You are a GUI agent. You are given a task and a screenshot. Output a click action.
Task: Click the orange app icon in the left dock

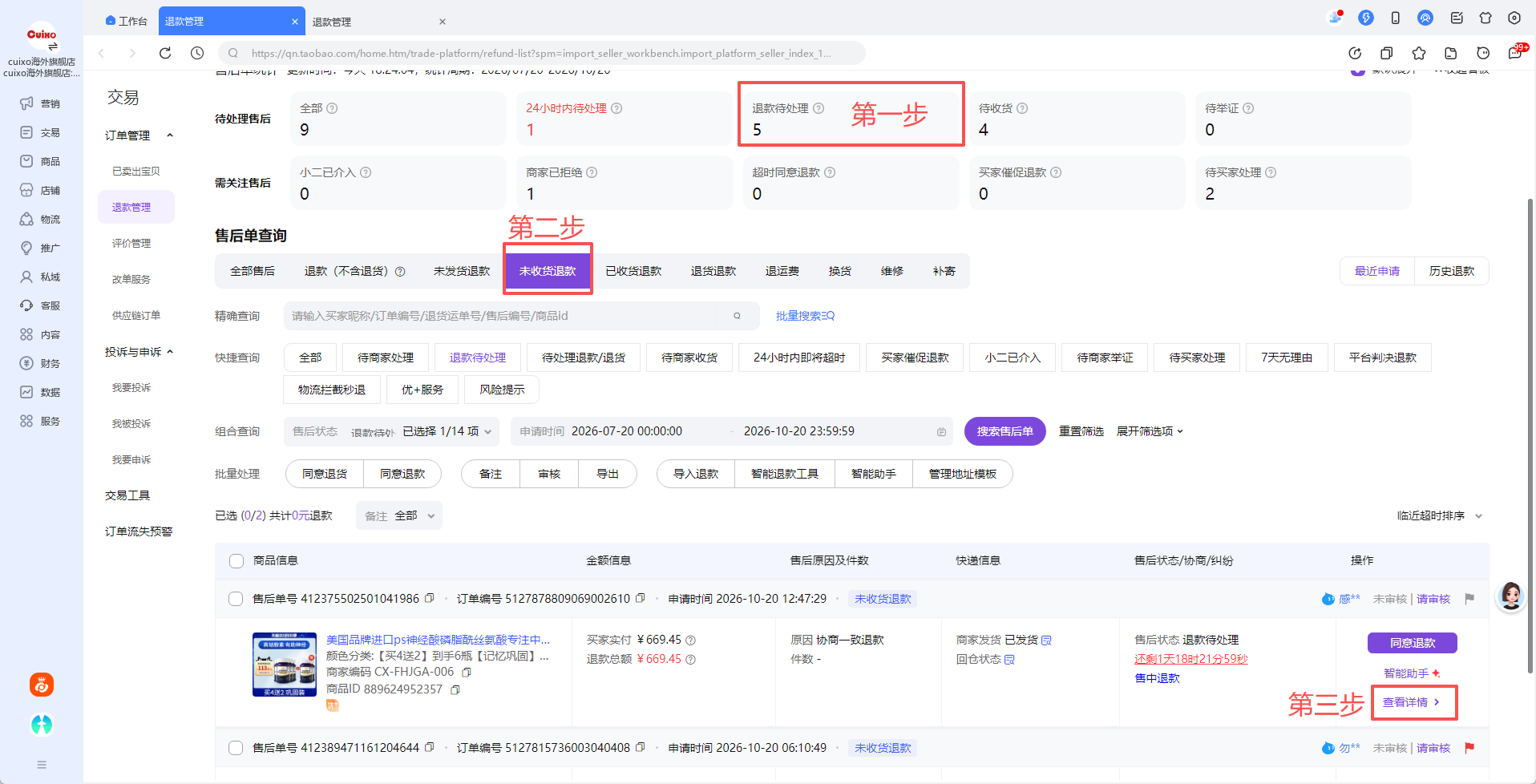[42, 685]
